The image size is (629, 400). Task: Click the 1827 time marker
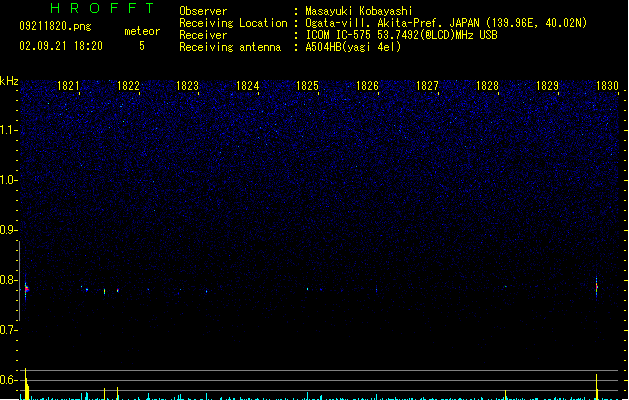[x=427, y=86]
